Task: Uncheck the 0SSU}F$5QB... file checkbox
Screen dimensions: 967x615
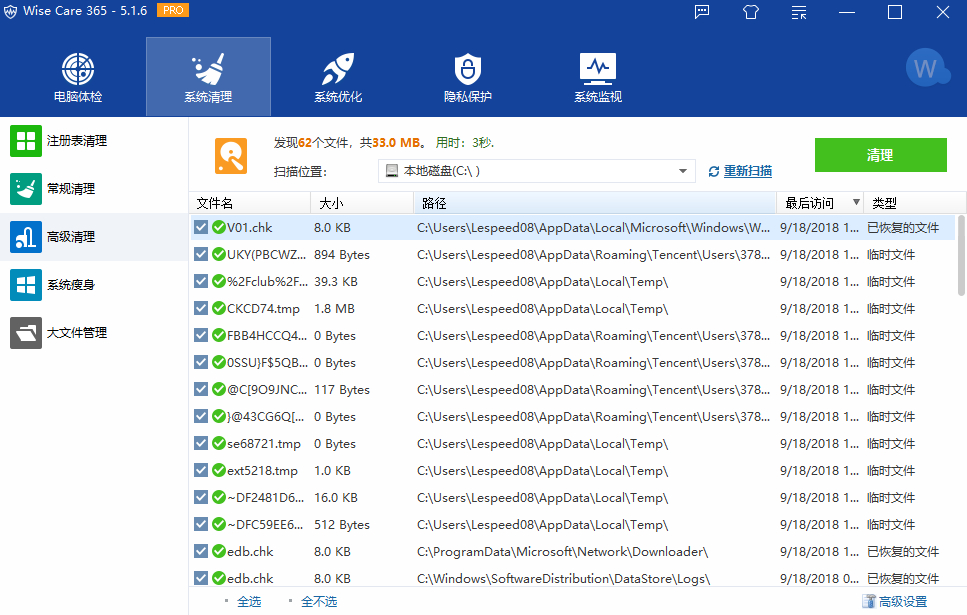Action: coord(200,362)
